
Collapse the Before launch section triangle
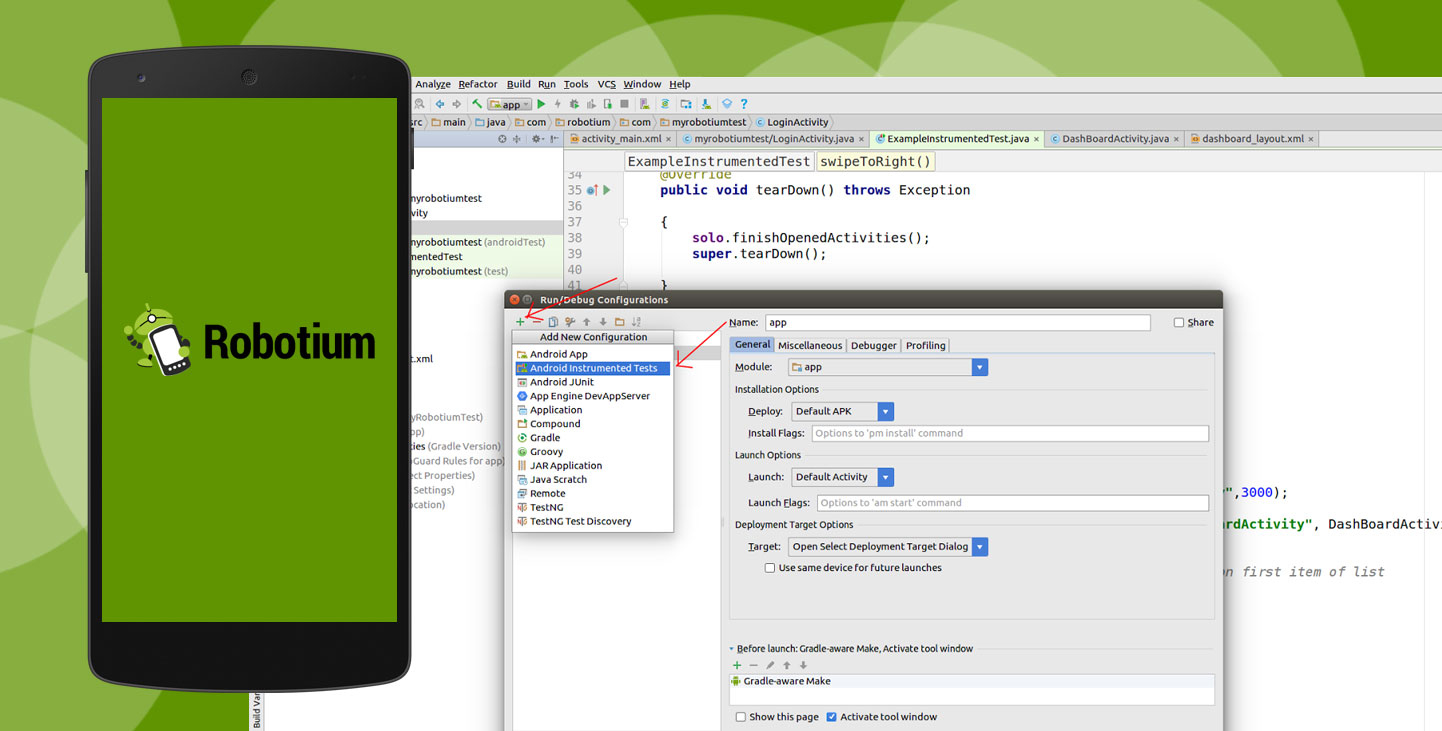click(x=732, y=649)
